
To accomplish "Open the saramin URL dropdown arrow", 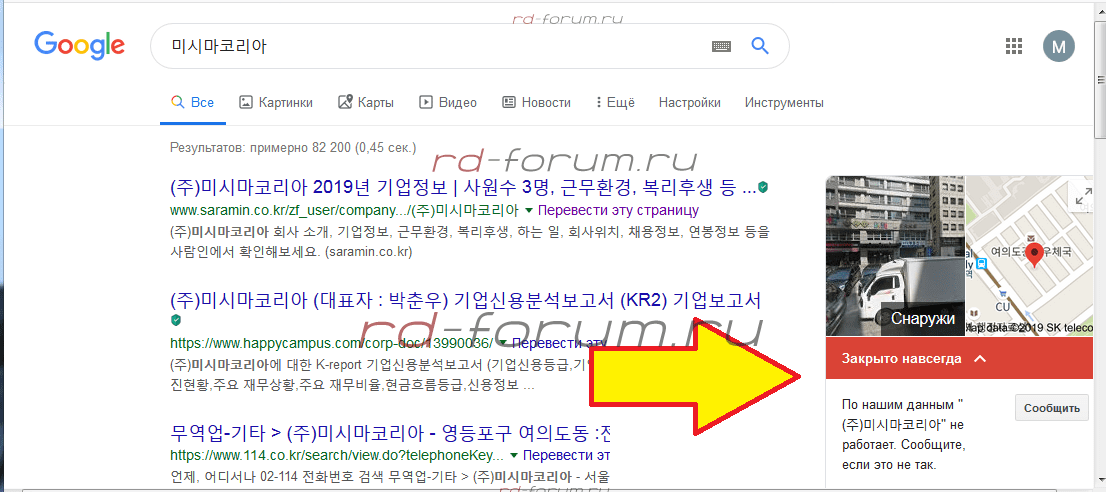I will point(529,211).
